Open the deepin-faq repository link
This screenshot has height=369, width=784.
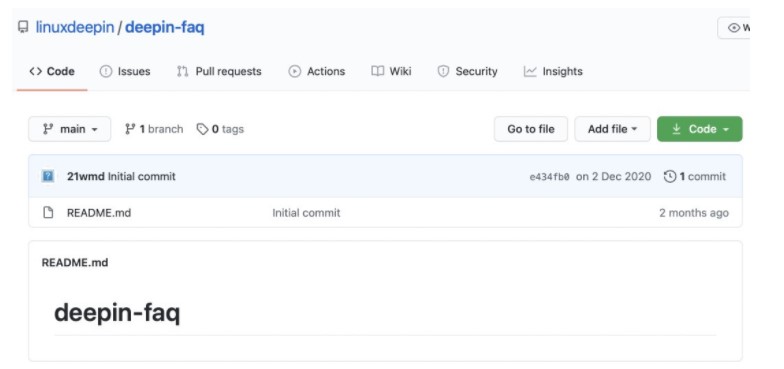pyautogui.click(x=164, y=27)
